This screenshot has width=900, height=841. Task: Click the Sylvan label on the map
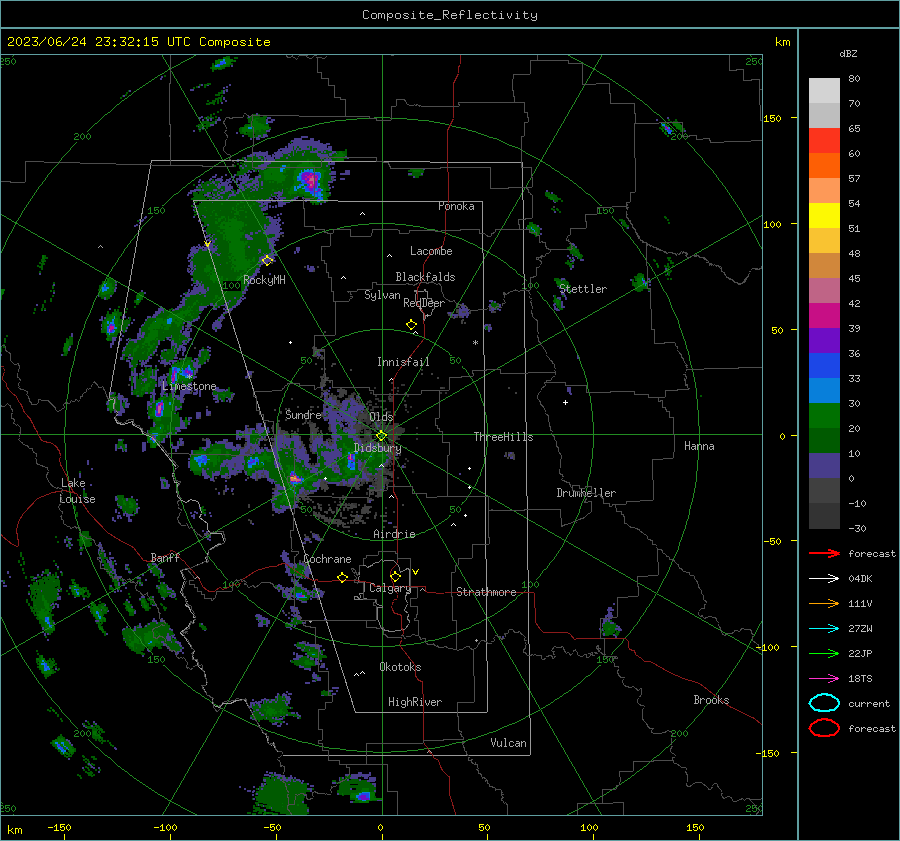pyautogui.click(x=382, y=295)
